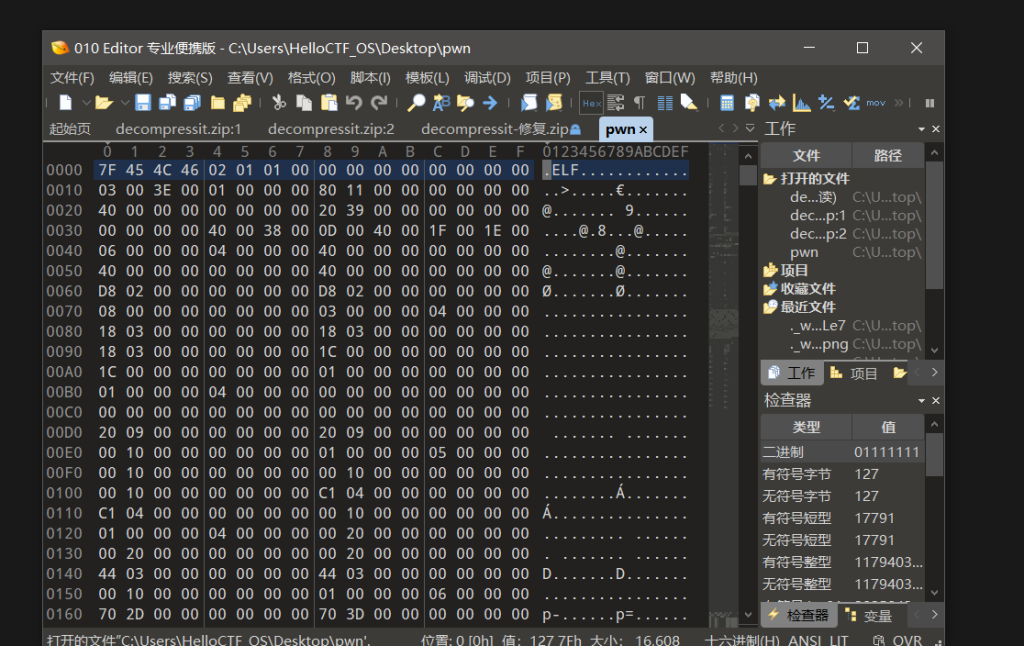The width and height of the screenshot is (1024, 646).
Task: Click the compare files double-arrow icon
Action: 777,103
